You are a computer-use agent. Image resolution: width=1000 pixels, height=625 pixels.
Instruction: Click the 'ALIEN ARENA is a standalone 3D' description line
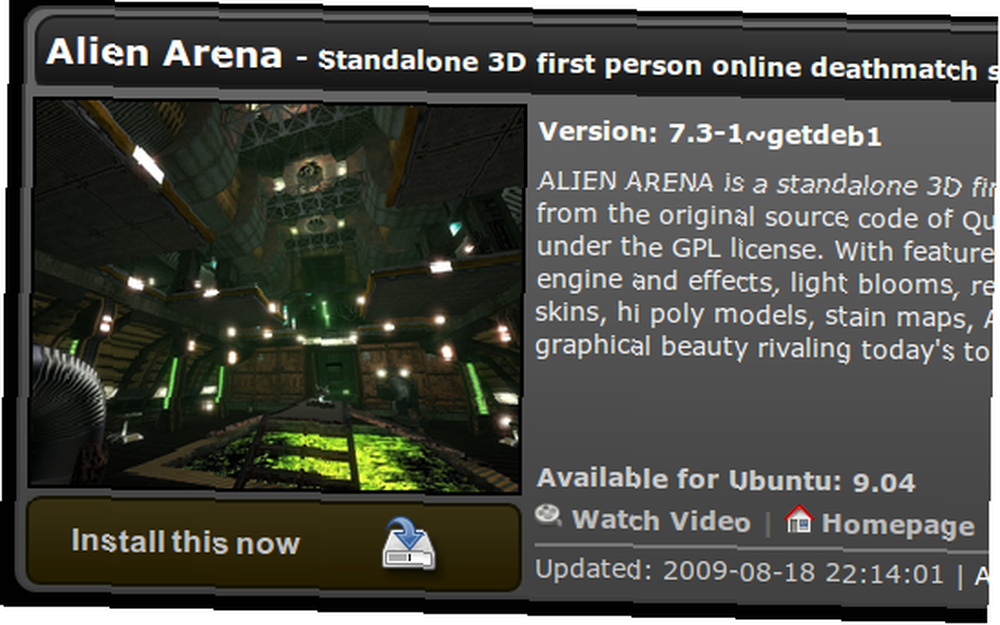[765, 184]
